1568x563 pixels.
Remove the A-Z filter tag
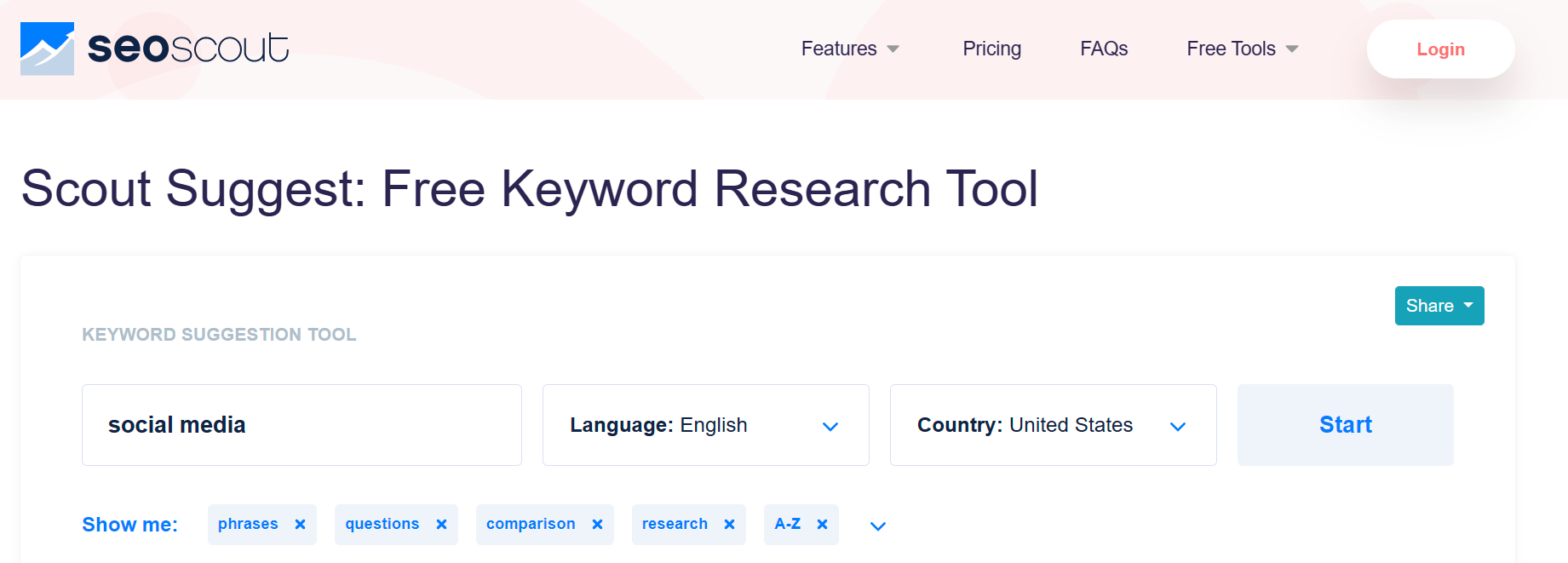tap(822, 525)
